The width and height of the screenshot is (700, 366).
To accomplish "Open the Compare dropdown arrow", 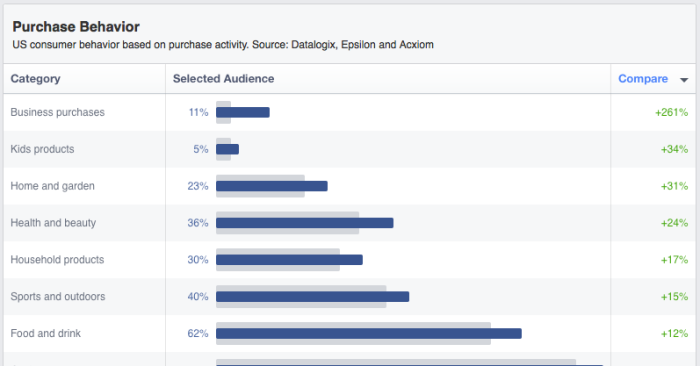I will point(684,80).
